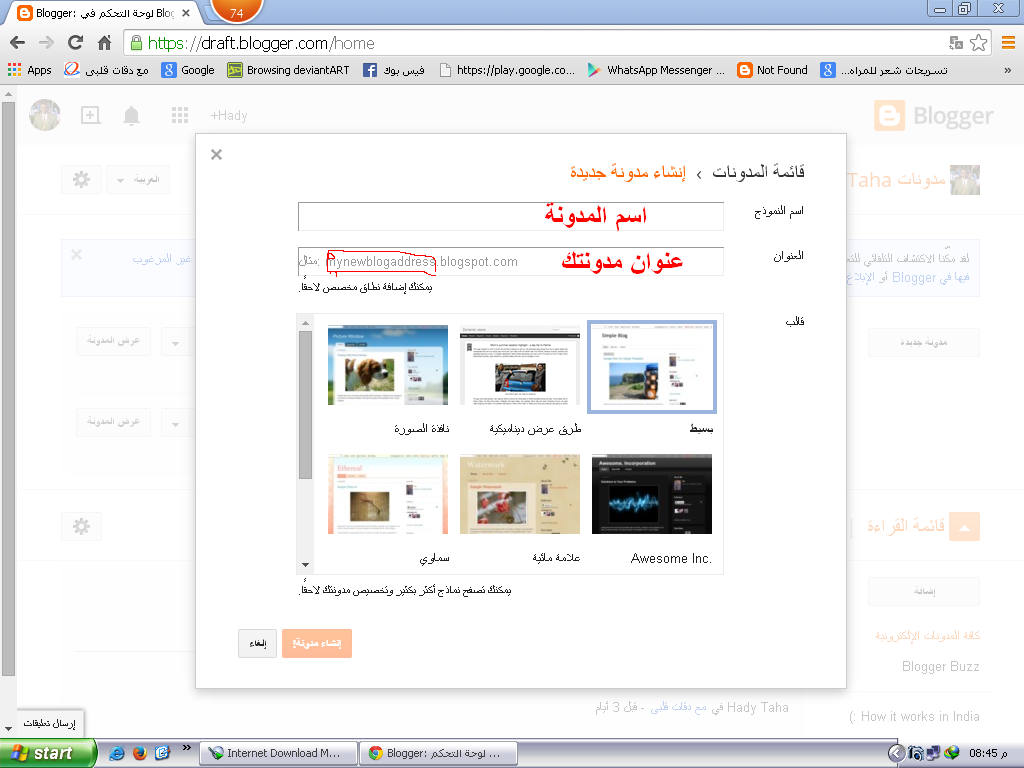Image resolution: width=1024 pixels, height=768 pixels.
Task: Dismiss the notice with its X icon
Action: (76, 255)
